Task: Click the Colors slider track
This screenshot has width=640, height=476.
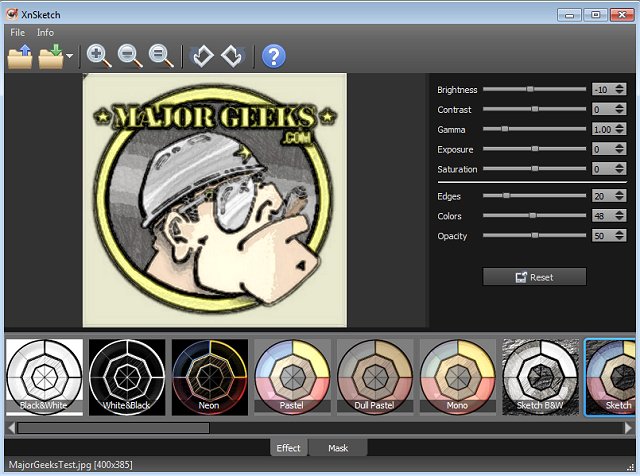Action: click(534, 216)
